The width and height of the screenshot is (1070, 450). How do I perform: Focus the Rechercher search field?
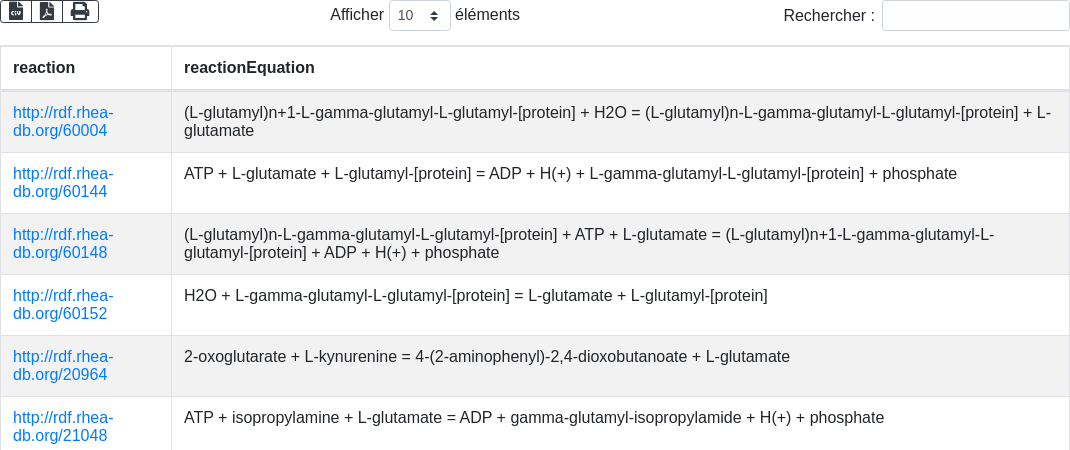(975, 15)
